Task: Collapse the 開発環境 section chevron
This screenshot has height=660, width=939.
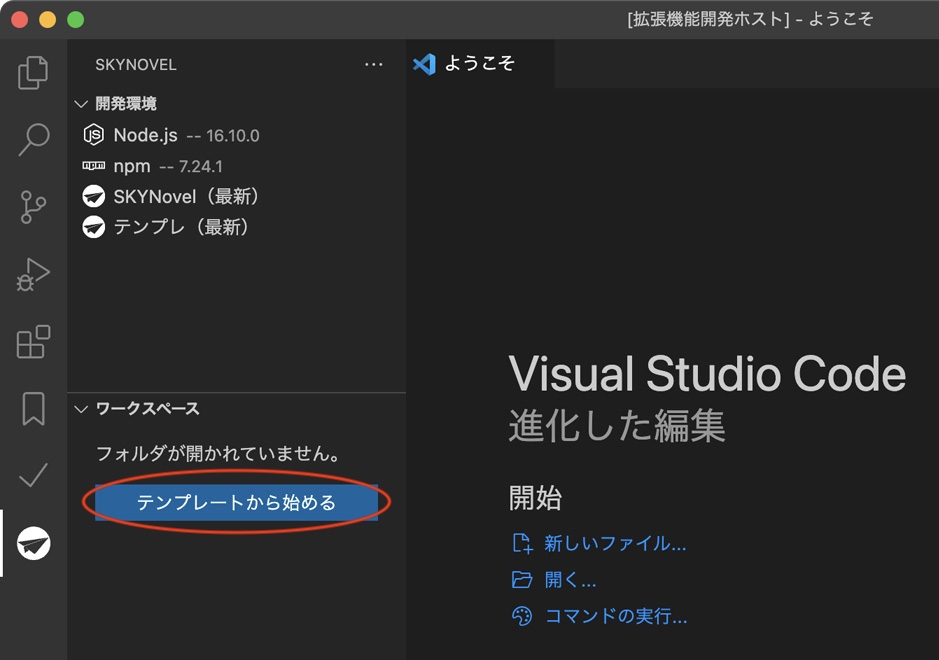Action: 81,104
